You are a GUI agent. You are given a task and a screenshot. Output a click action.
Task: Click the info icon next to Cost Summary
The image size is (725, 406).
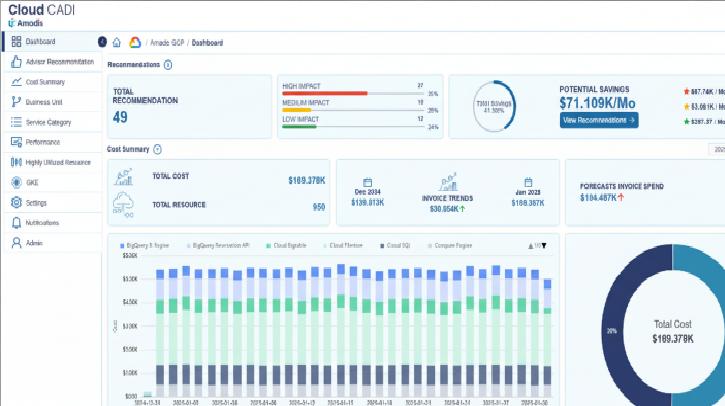pos(157,149)
